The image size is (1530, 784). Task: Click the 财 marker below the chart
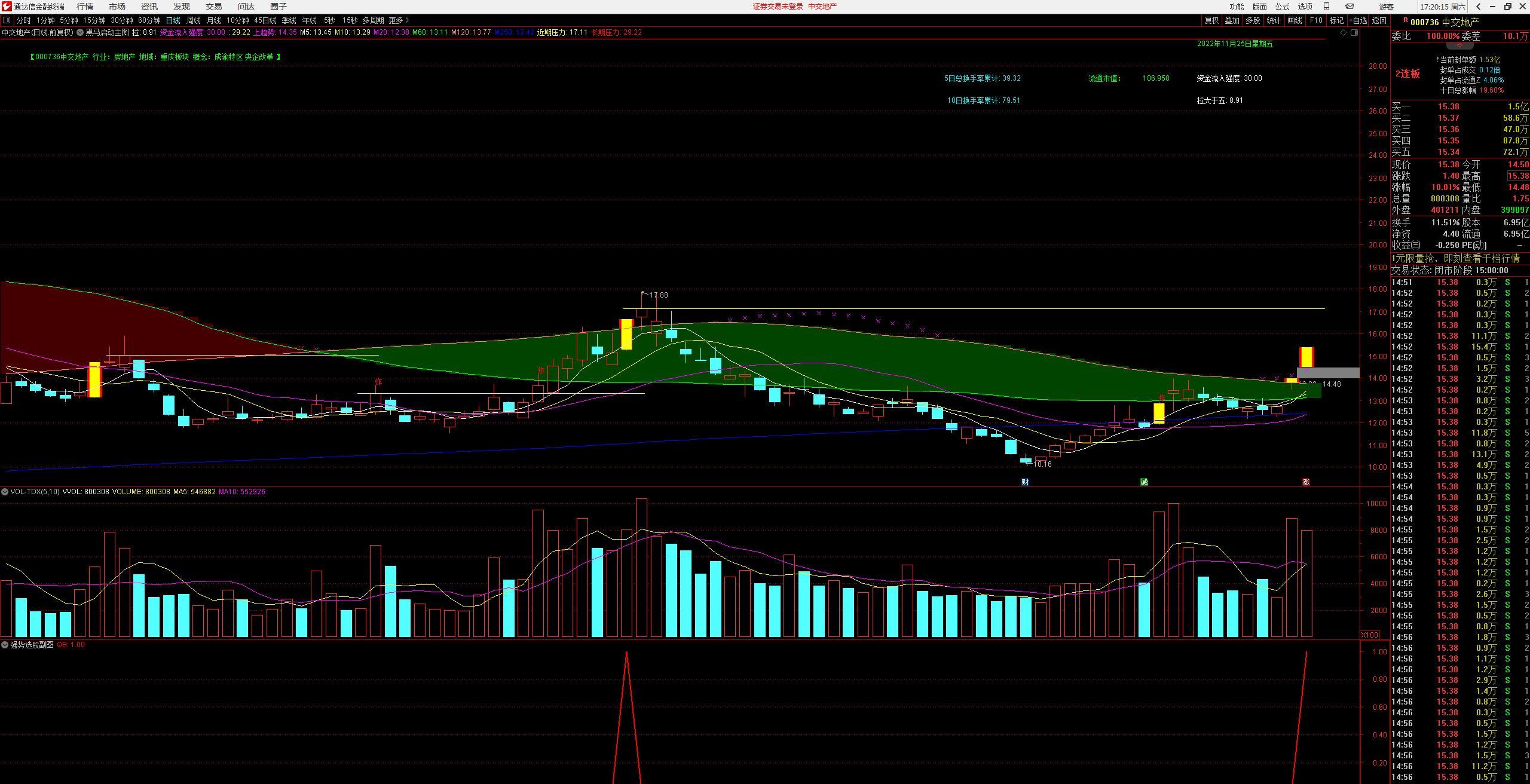[1025, 482]
